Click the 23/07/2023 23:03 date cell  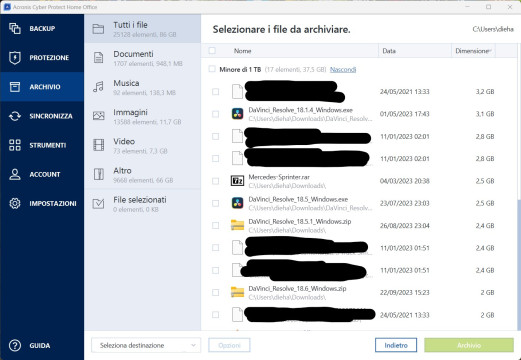[x=405, y=203]
